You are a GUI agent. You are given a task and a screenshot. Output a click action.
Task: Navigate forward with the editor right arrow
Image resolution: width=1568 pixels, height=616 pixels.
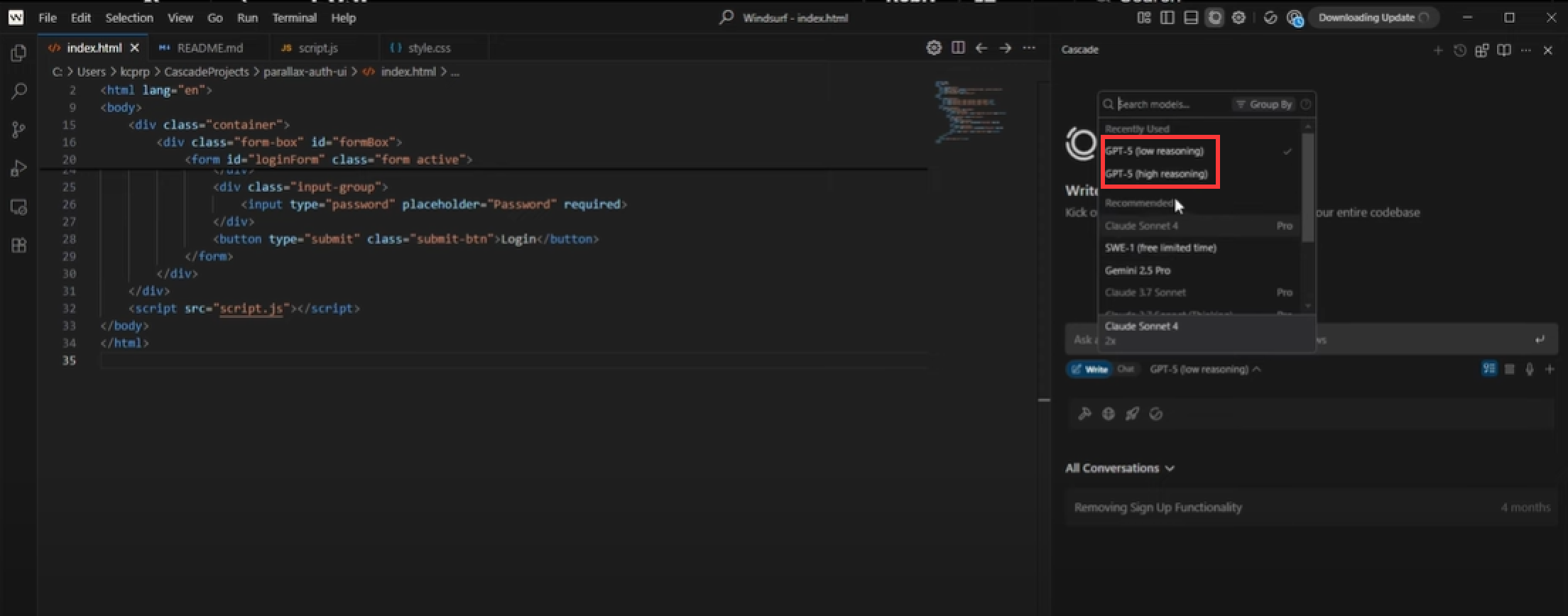(1005, 48)
